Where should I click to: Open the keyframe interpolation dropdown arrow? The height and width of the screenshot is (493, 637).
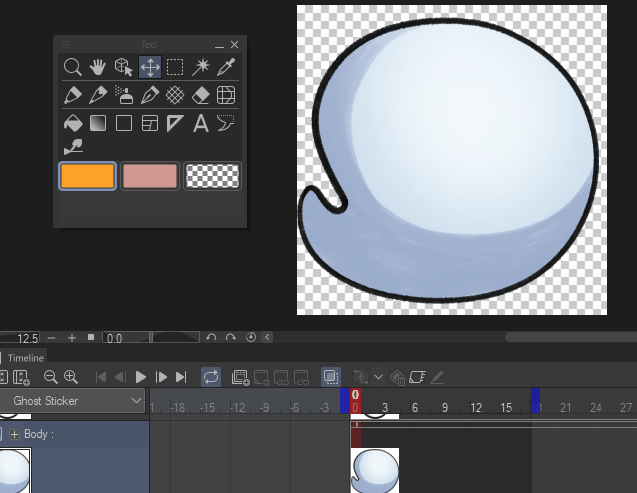click(377, 377)
